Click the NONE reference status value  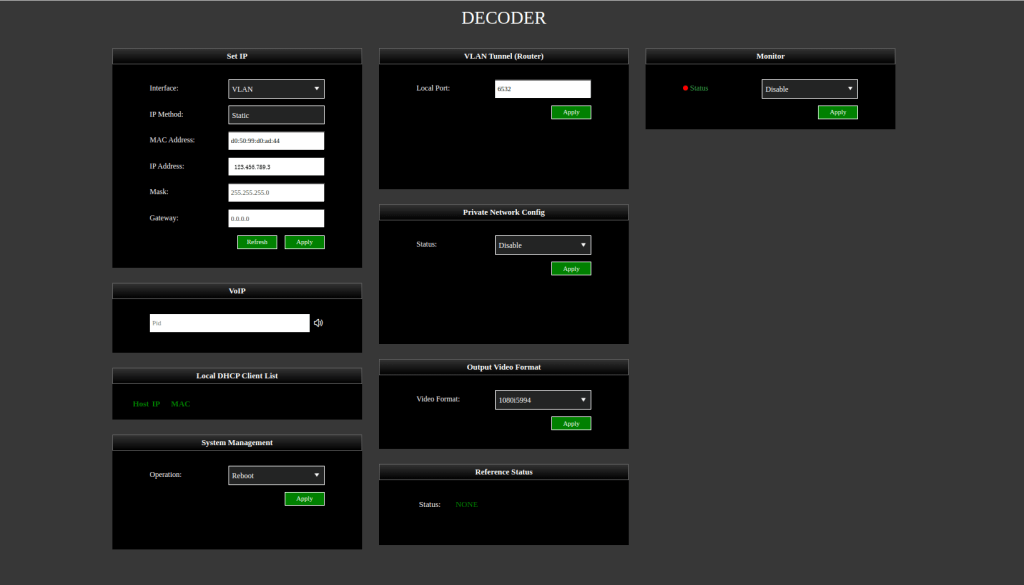click(x=466, y=505)
